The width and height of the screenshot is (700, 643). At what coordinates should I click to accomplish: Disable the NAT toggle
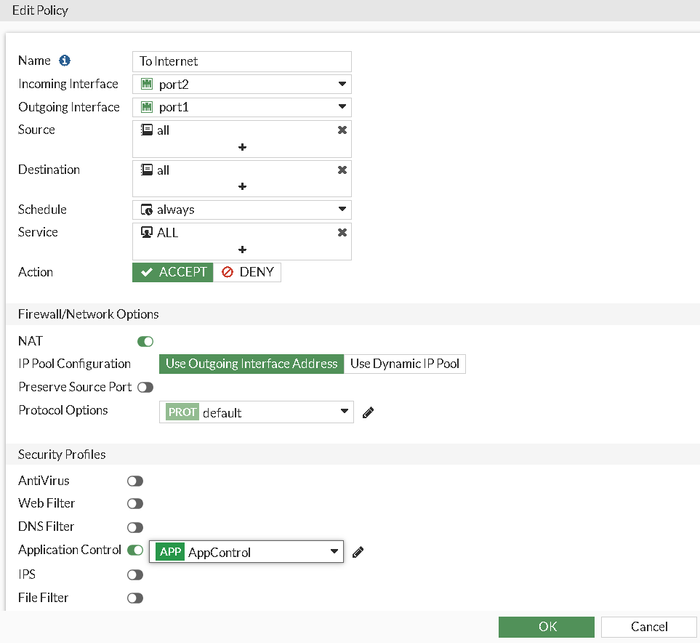(x=146, y=342)
